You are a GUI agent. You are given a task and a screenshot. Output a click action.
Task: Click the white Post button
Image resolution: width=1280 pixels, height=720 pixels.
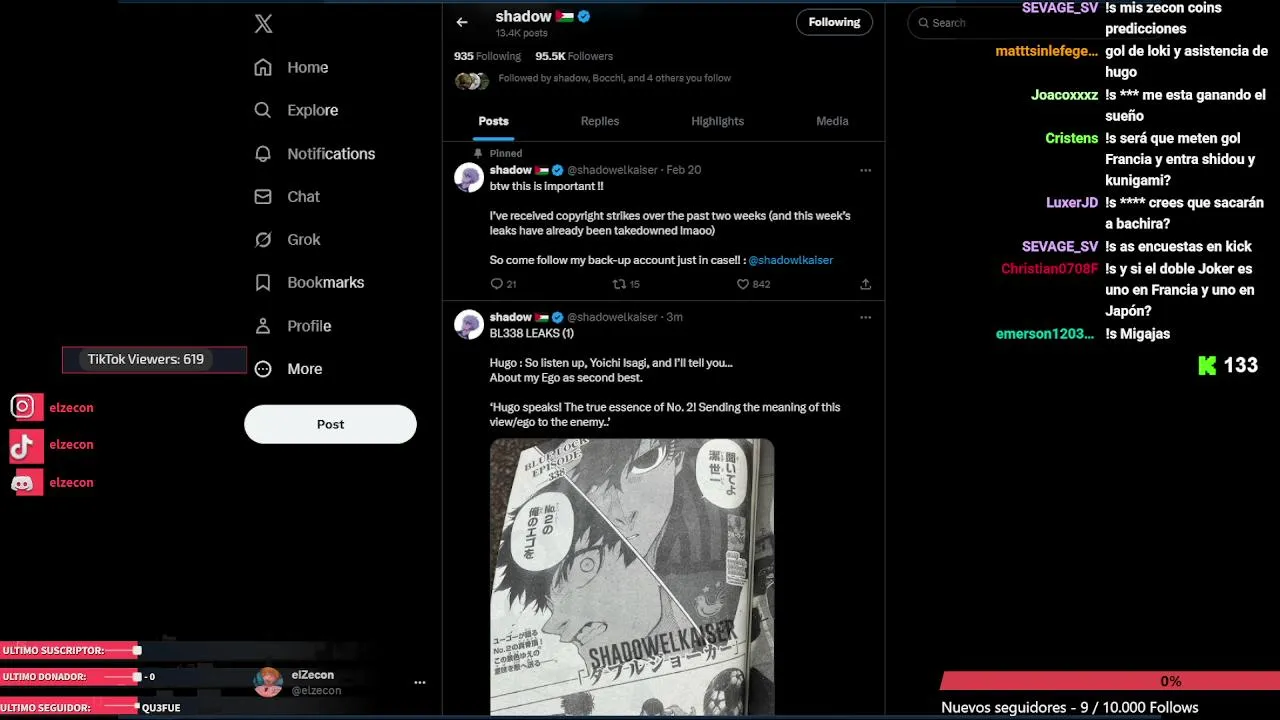pos(330,424)
